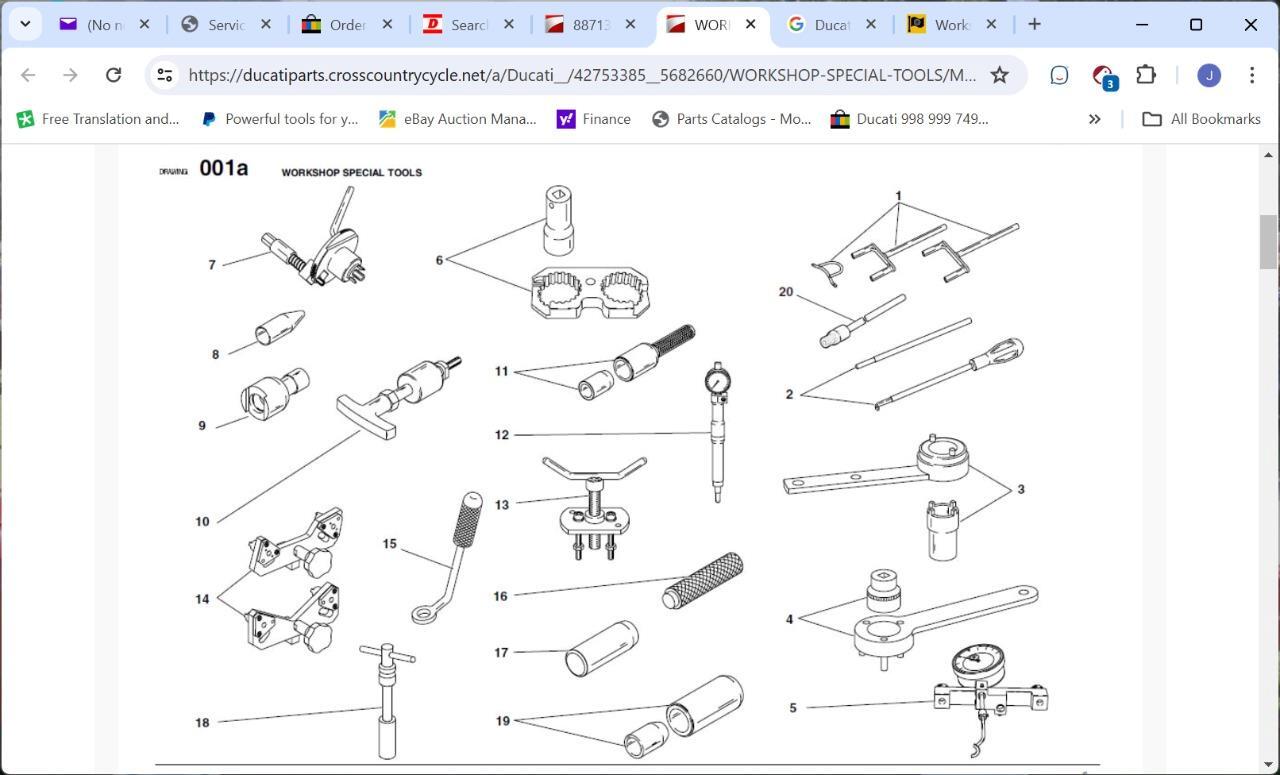Expand the tab search dropdown arrow
The image size is (1280, 775).
click(24, 24)
